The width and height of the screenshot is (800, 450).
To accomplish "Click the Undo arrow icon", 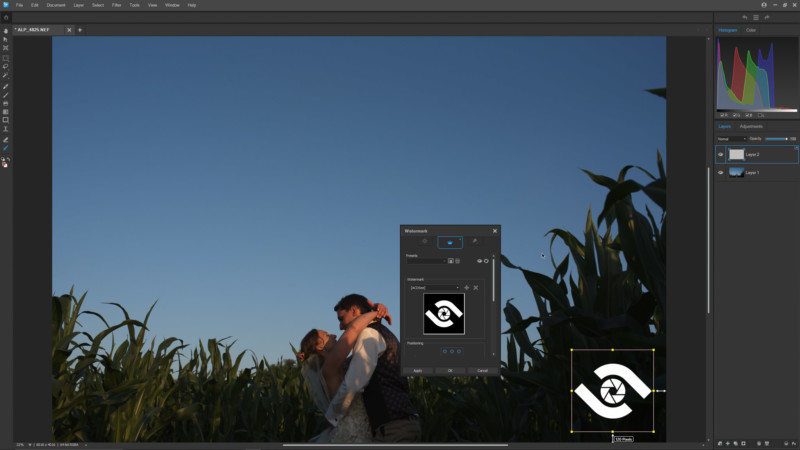I will (745, 17).
